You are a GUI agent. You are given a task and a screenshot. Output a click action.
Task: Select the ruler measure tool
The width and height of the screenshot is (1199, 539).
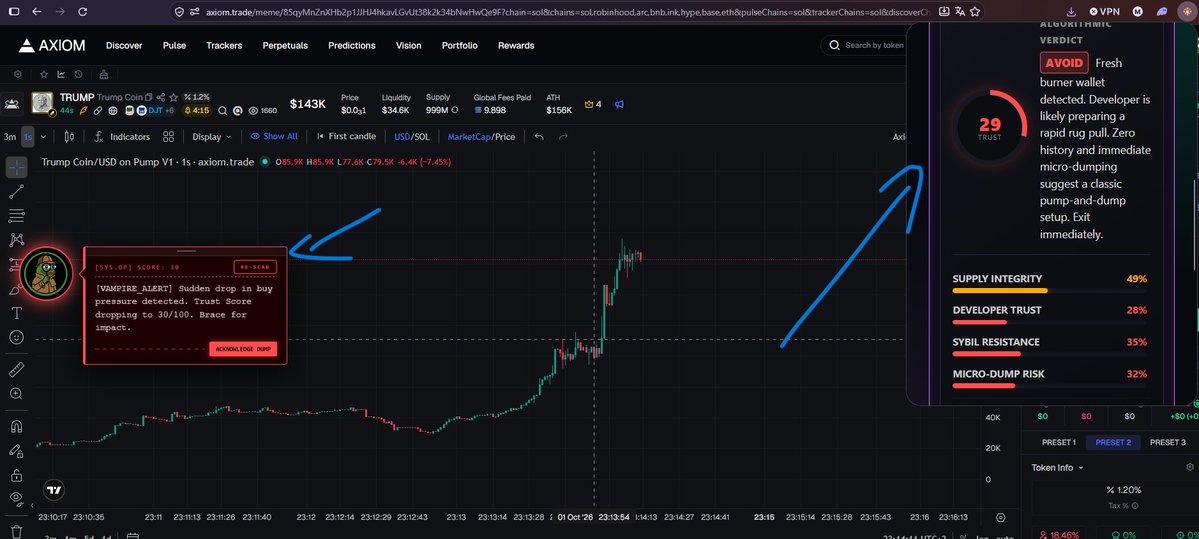pyautogui.click(x=17, y=370)
